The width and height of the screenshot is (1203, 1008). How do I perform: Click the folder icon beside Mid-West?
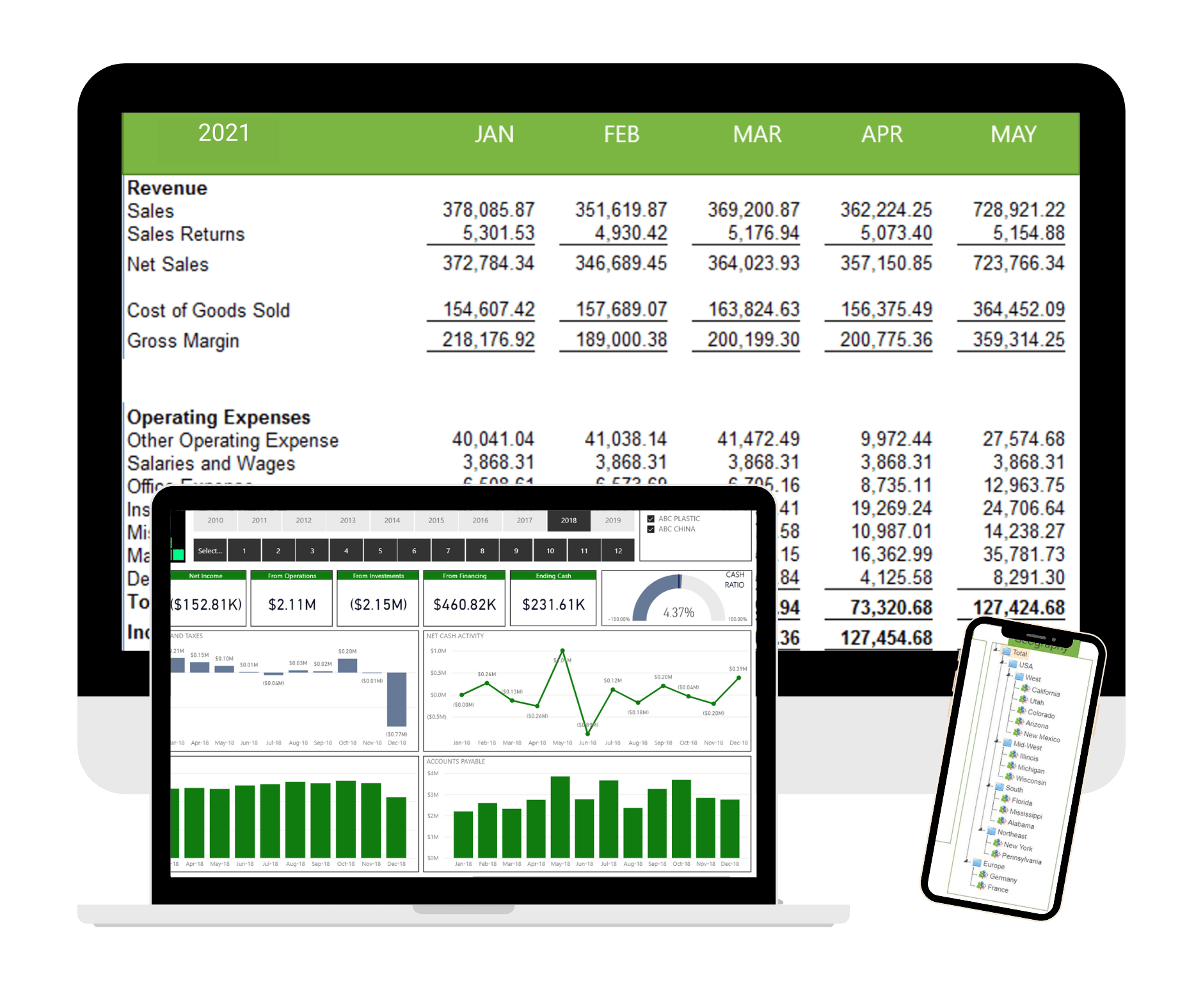coord(1007,743)
